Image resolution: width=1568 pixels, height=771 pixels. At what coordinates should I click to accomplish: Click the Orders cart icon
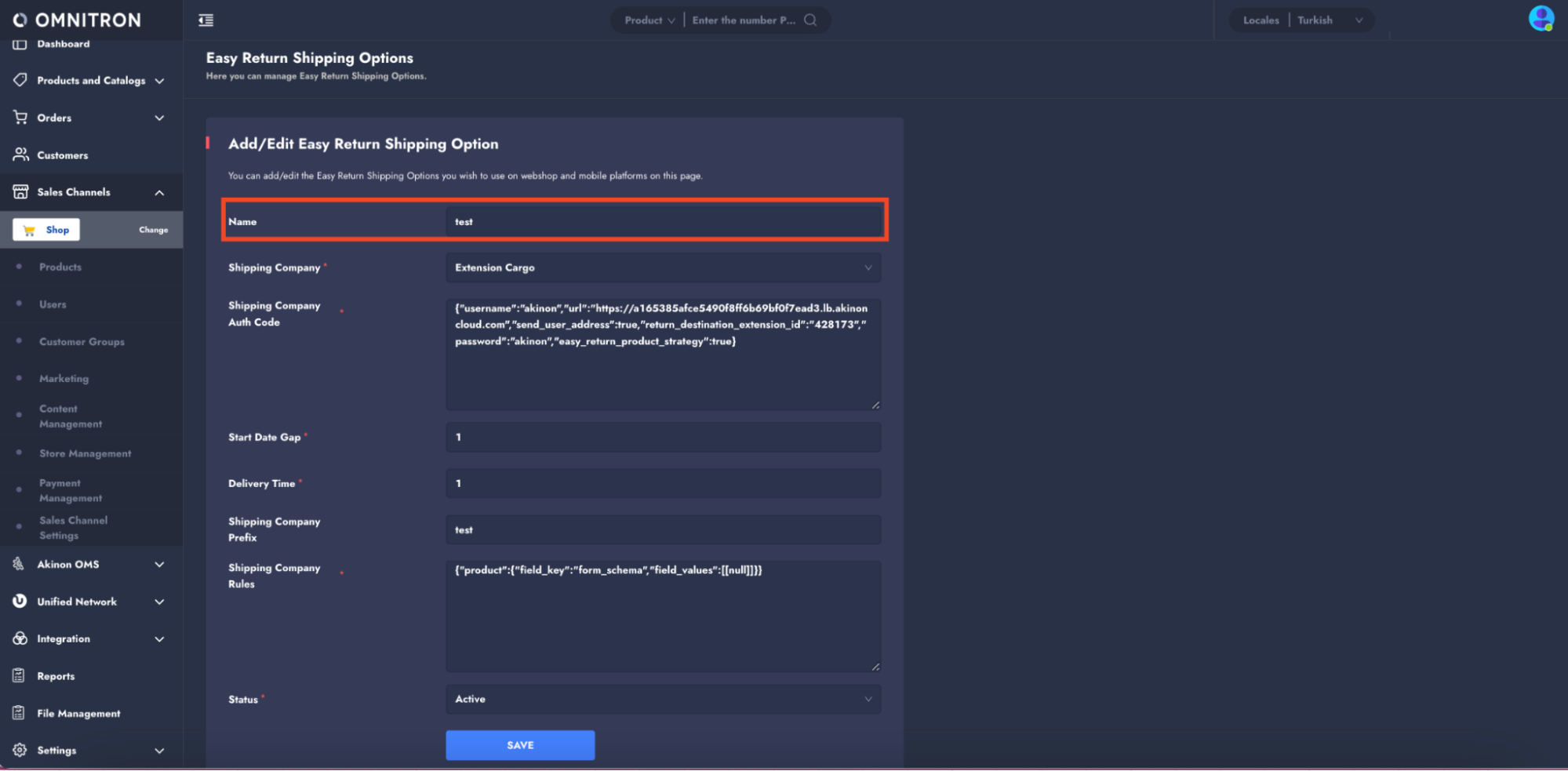click(20, 118)
